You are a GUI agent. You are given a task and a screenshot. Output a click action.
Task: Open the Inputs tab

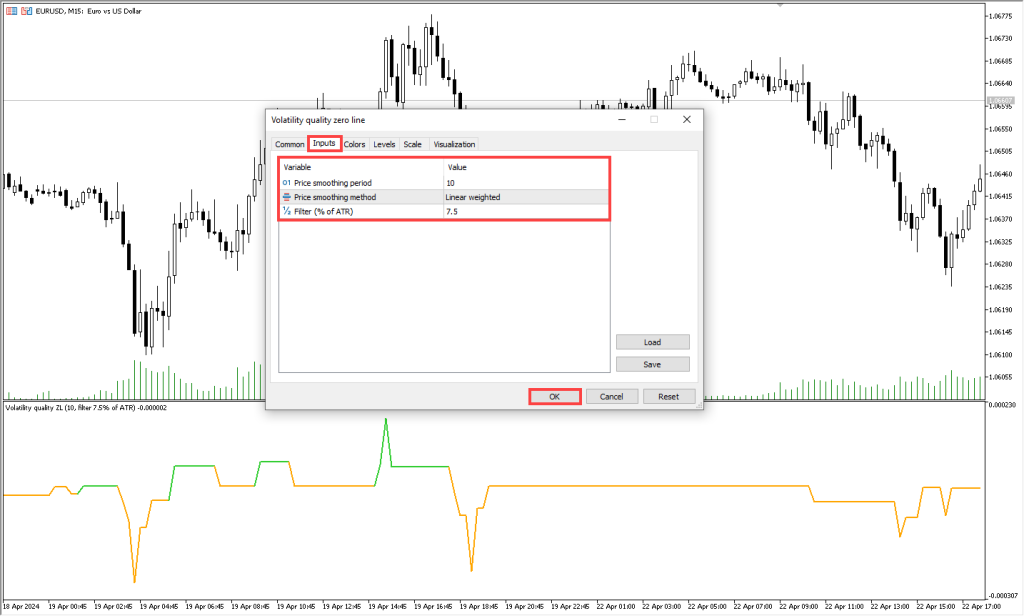[324, 143]
